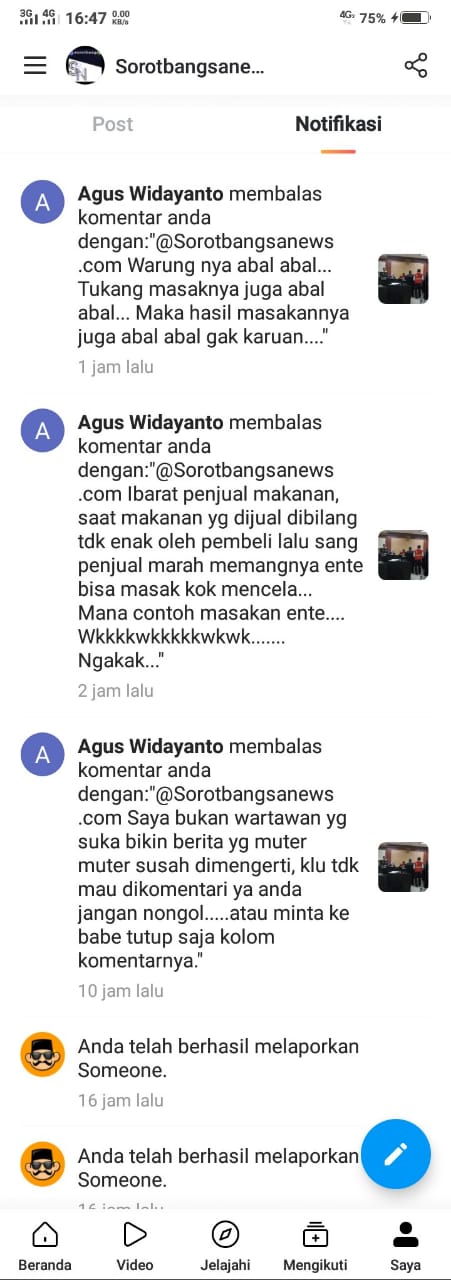This screenshot has width=451, height=1280.
Task: Open thumbnail beside 2 jam lalu notification
Action: [x=403, y=555]
